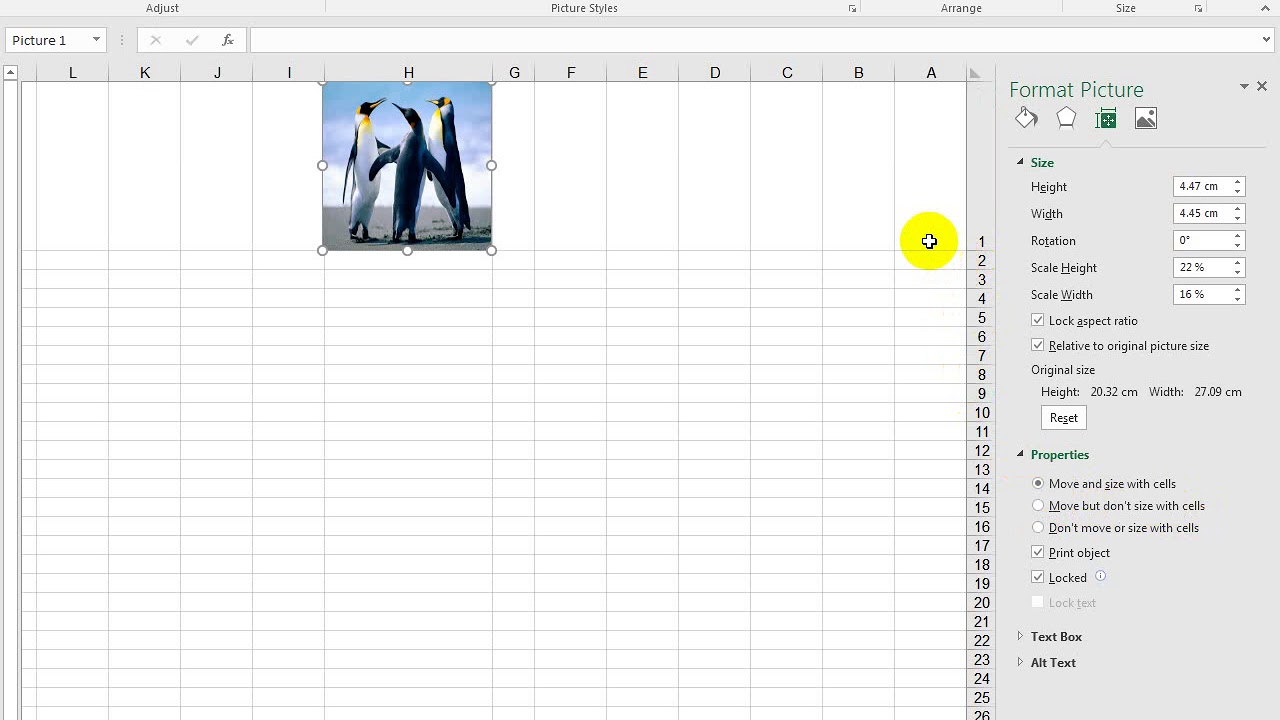
Task: Expand the Text Box section
Action: (1020, 636)
